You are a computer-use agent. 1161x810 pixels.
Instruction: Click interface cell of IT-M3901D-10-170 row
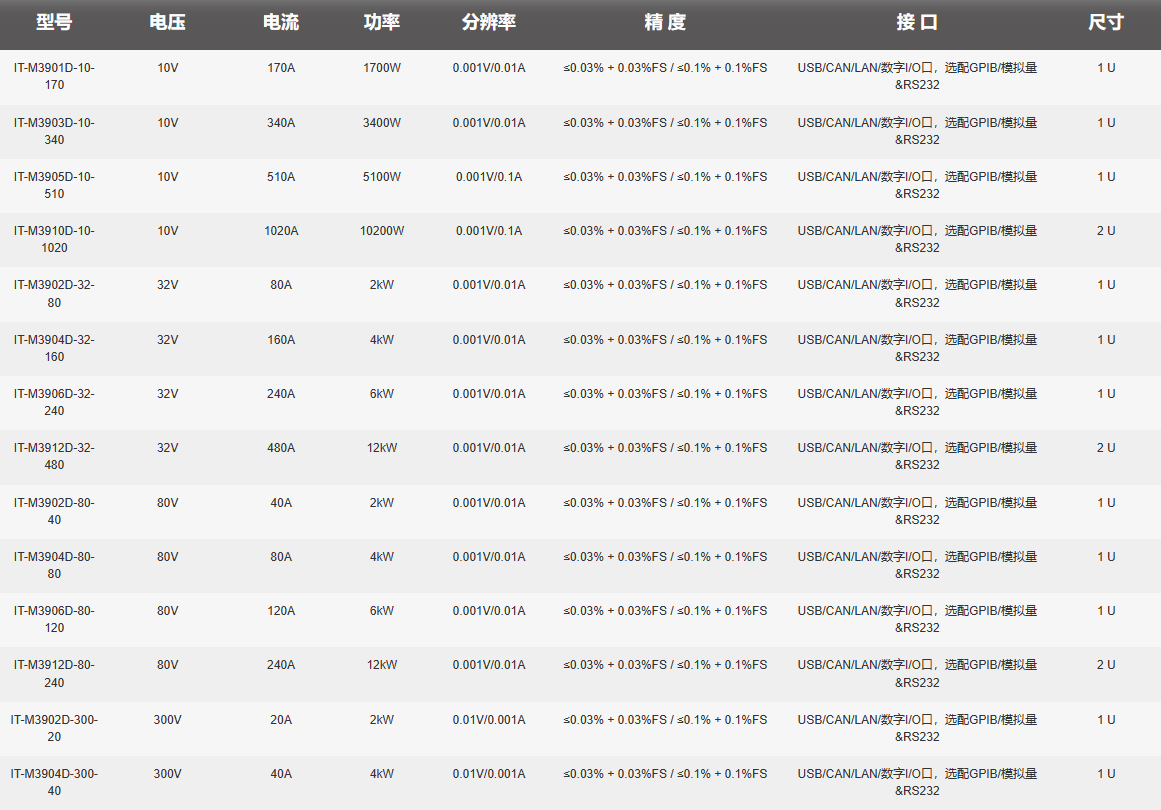pos(917,76)
